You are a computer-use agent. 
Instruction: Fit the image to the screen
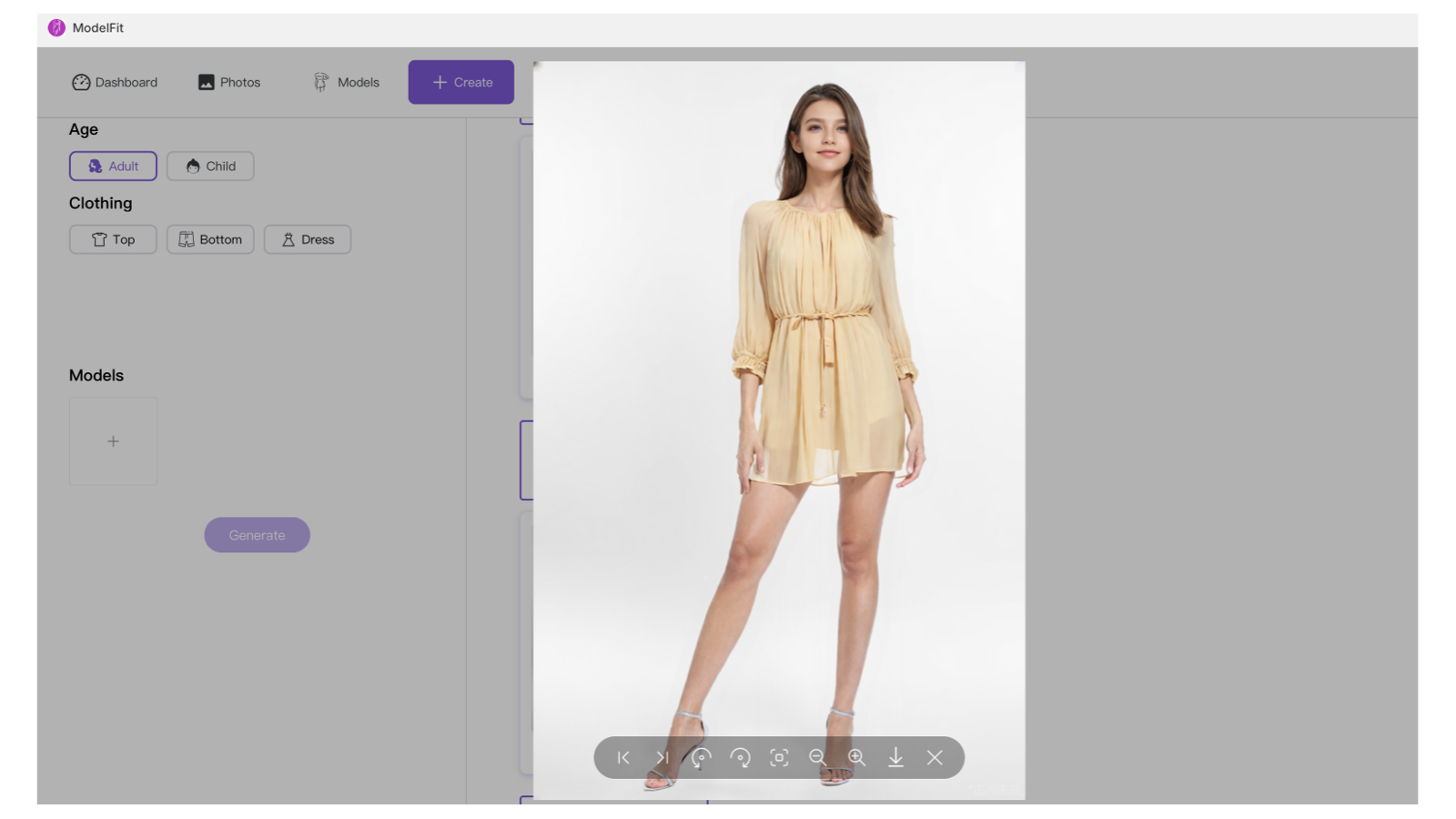tap(779, 757)
